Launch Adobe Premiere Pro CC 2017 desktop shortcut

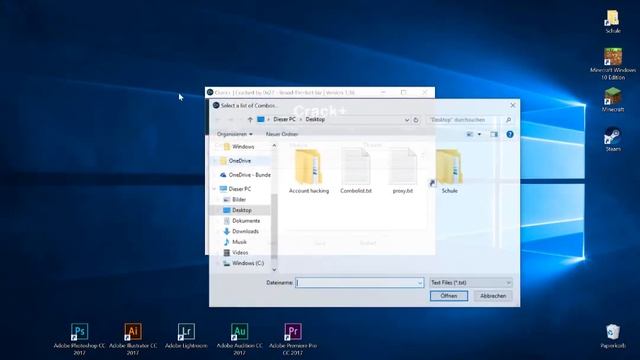coord(293,338)
